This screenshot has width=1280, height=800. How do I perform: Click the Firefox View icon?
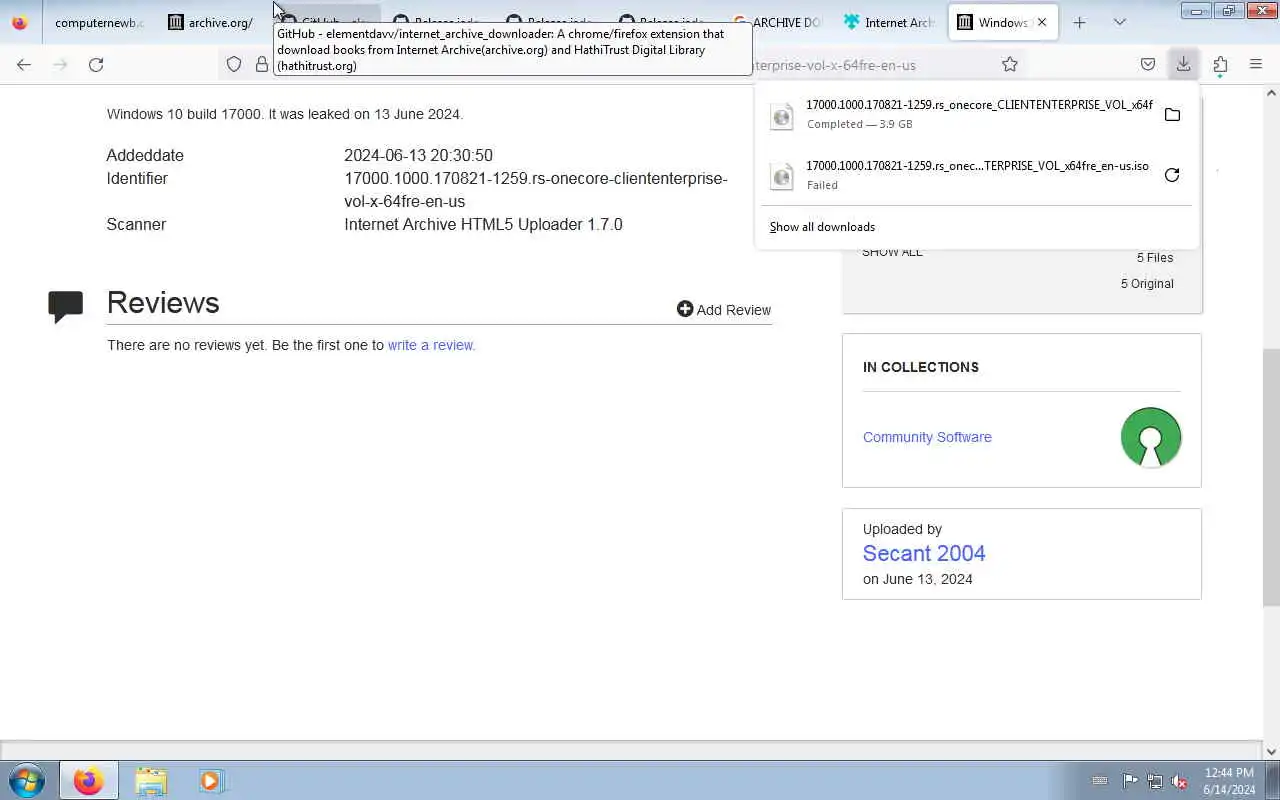(20, 22)
